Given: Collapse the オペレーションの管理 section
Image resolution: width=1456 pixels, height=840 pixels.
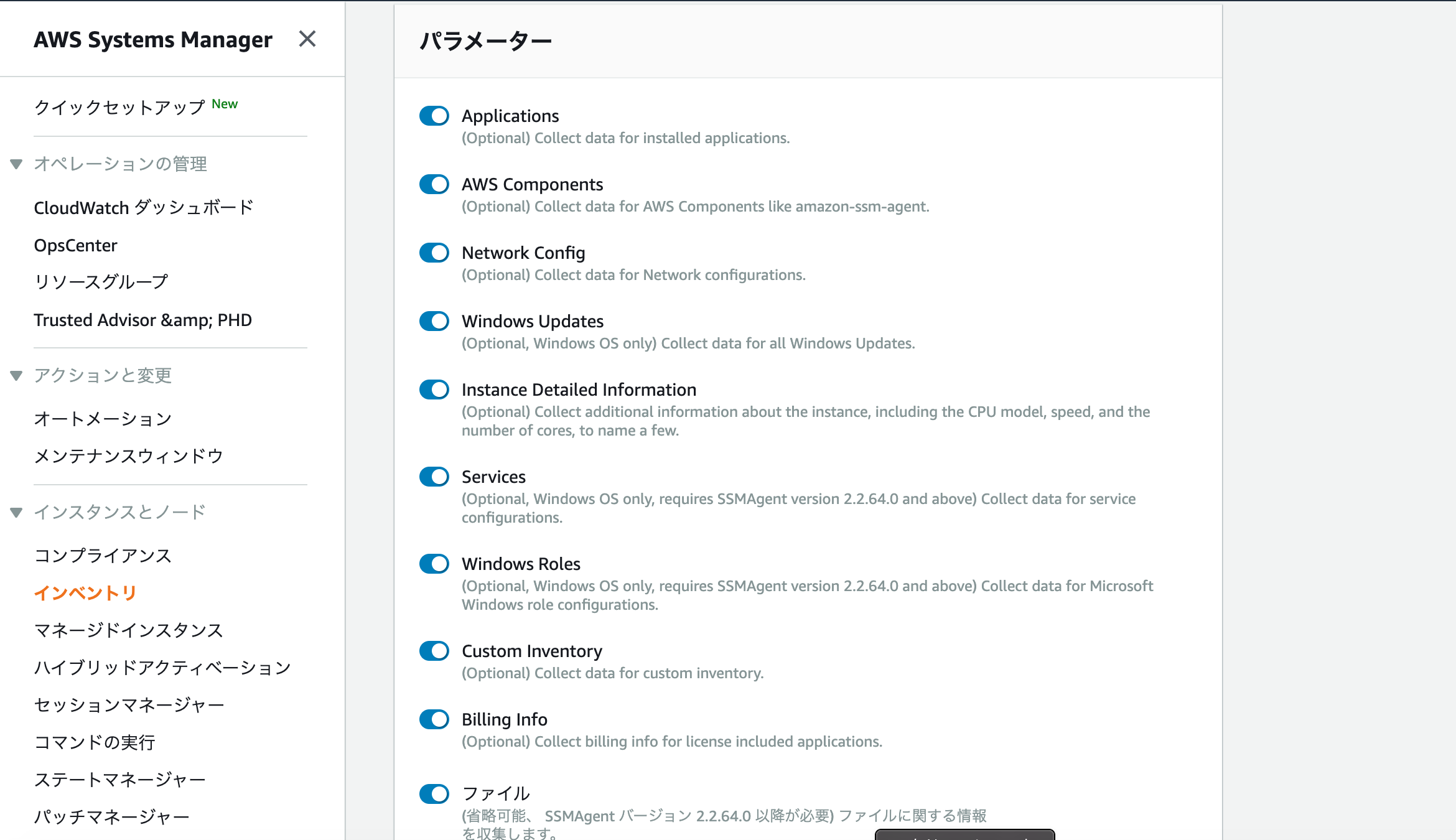Looking at the screenshot, I should point(17,164).
